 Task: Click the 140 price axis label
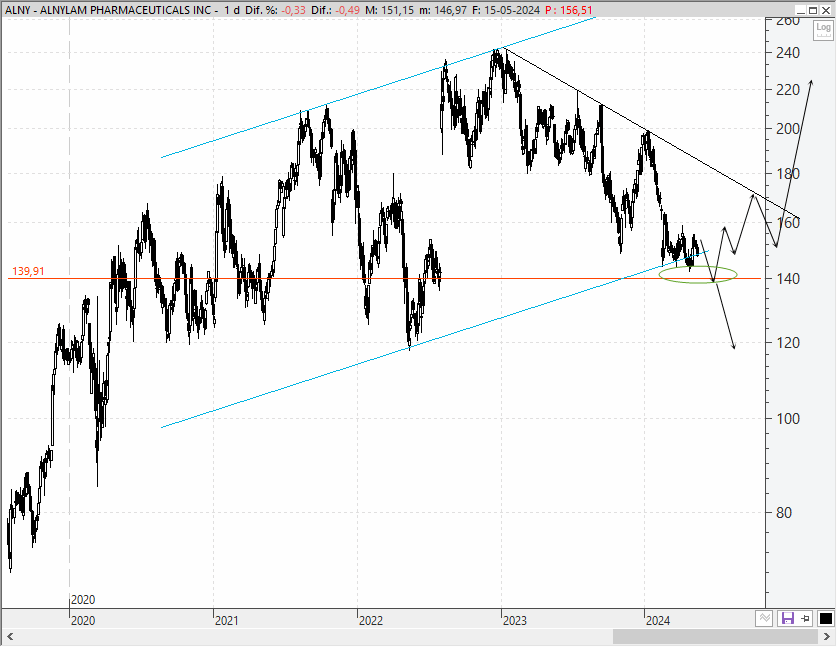tap(787, 279)
